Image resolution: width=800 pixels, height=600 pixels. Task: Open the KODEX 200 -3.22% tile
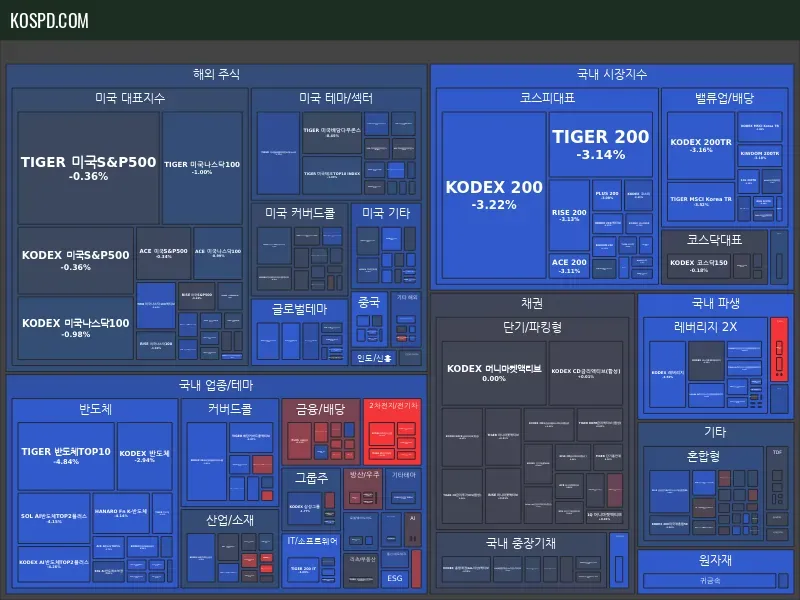(494, 195)
